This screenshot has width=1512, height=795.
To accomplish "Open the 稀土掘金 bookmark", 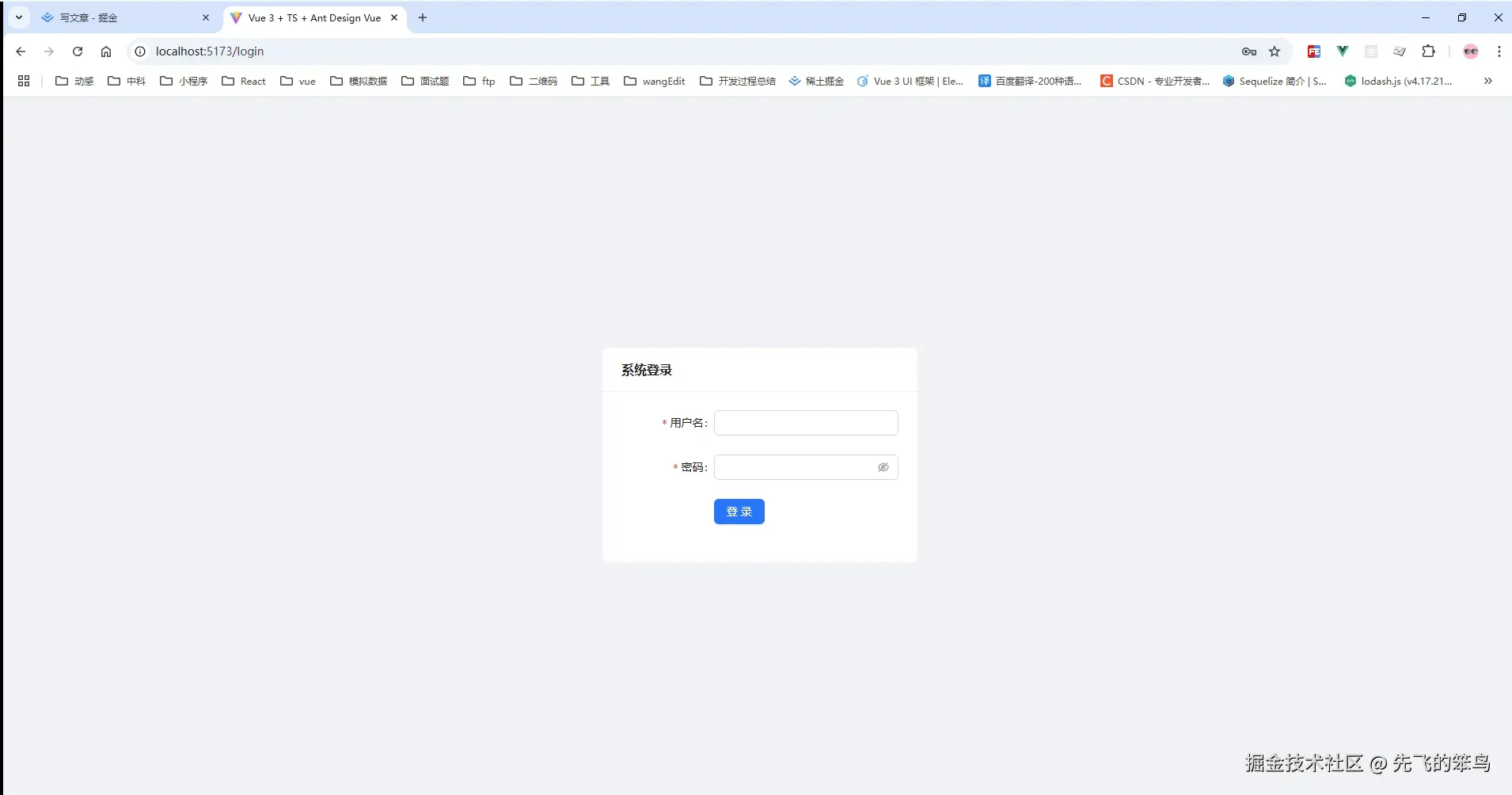I will [817, 80].
